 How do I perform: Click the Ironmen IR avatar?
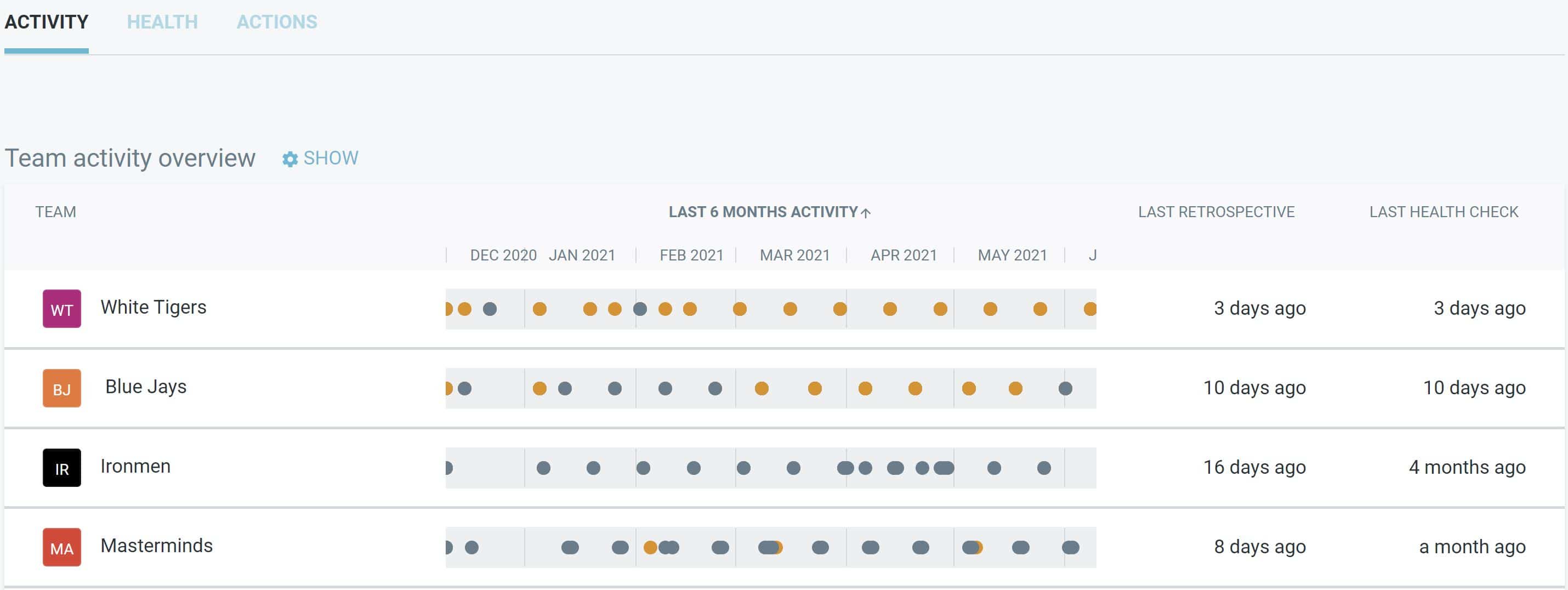[x=61, y=468]
